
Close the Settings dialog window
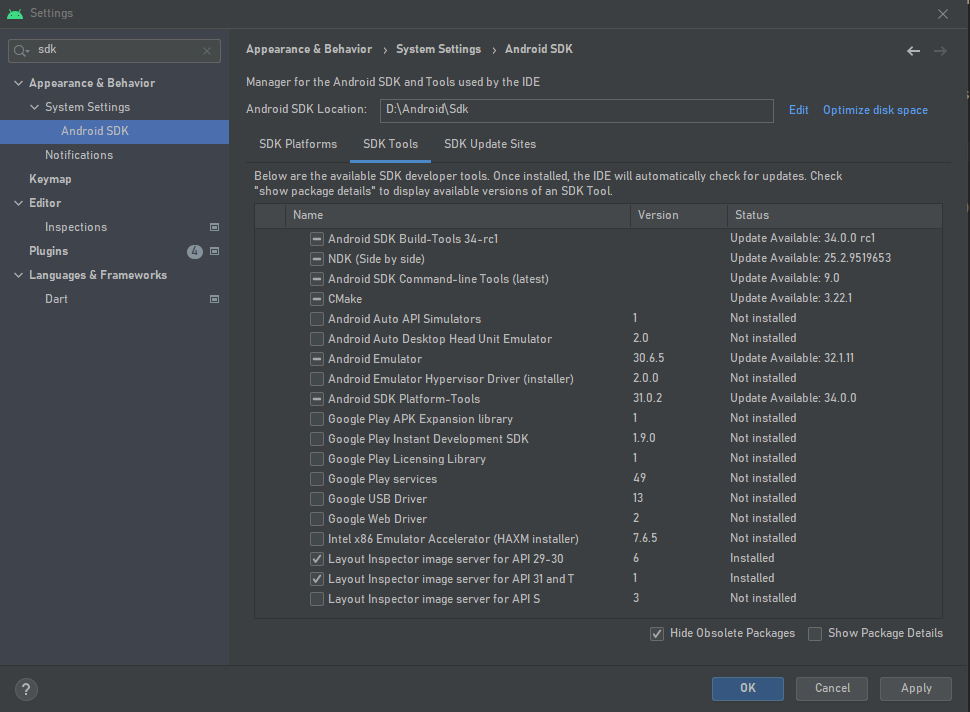point(943,14)
